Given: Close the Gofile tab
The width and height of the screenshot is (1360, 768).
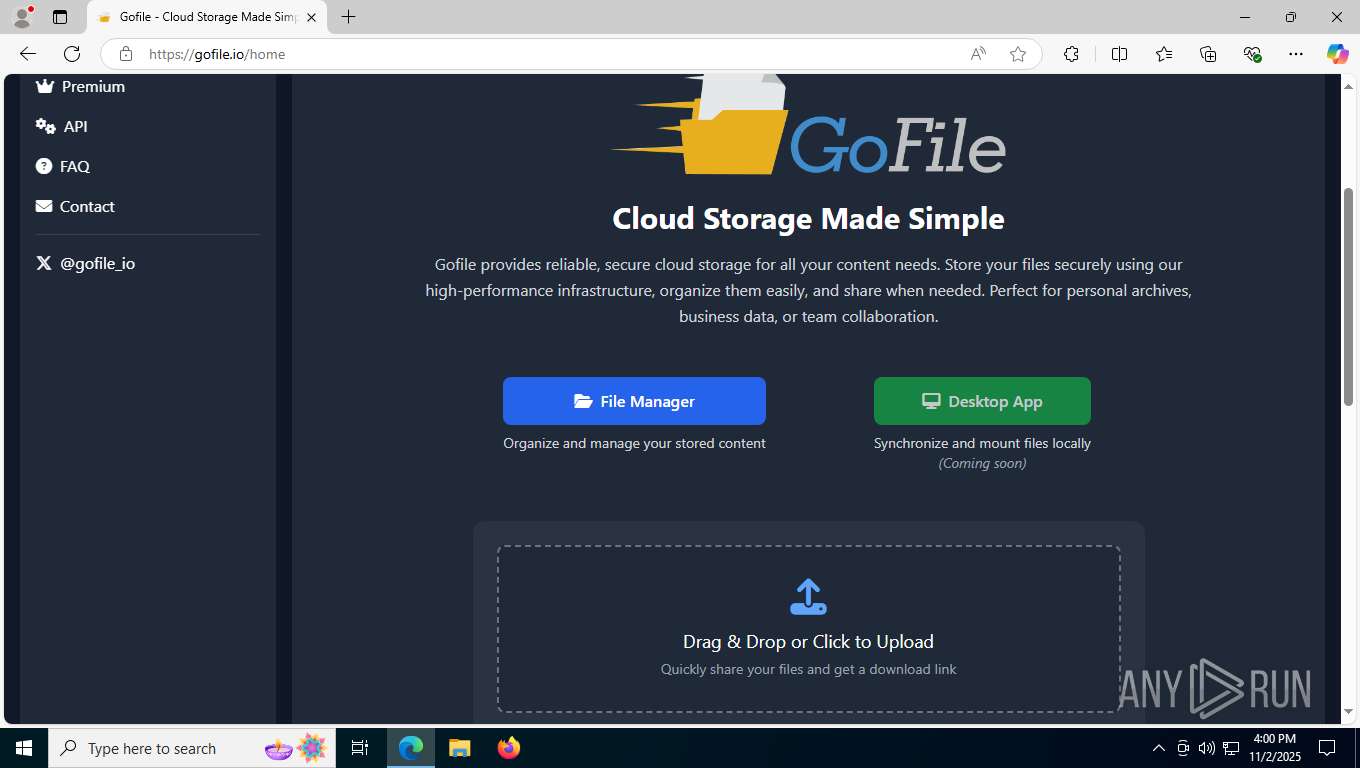Looking at the screenshot, I should coord(311,17).
